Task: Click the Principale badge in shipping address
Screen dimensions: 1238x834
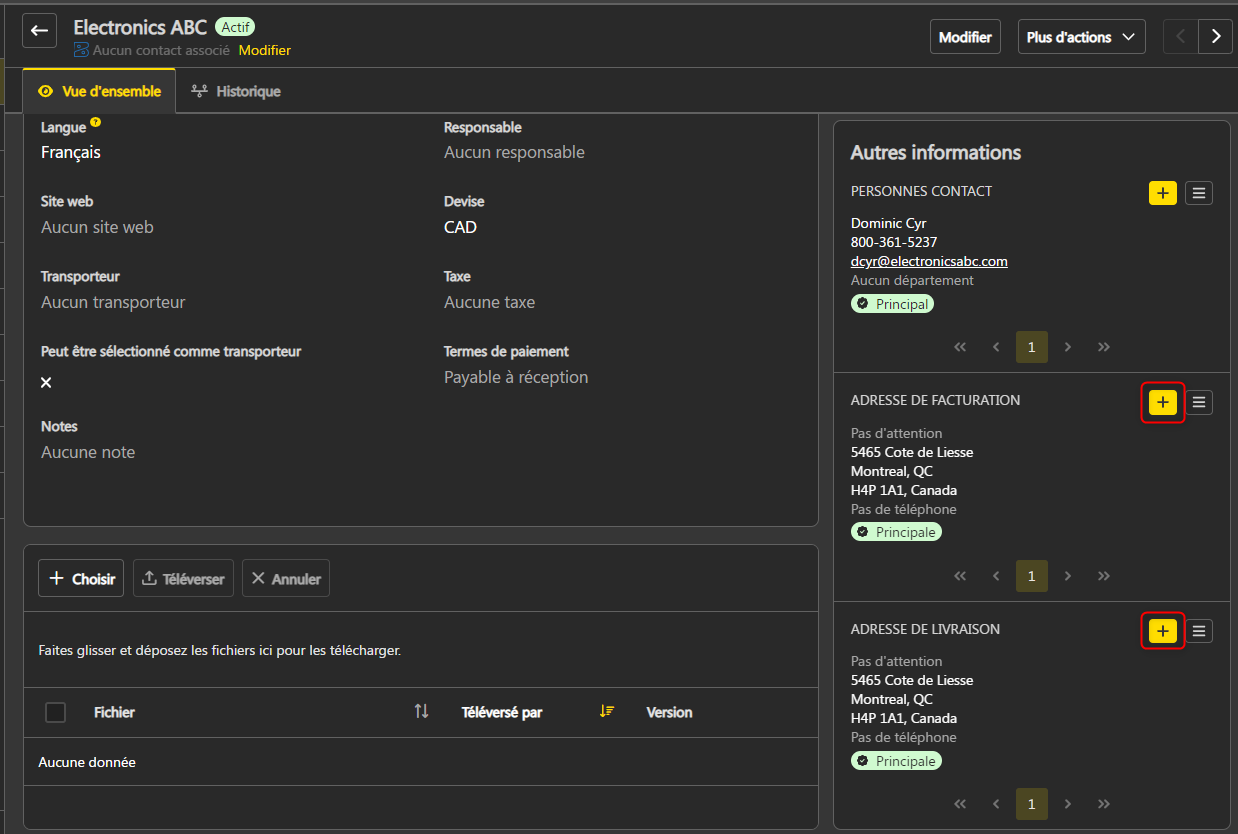Action: coord(896,760)
